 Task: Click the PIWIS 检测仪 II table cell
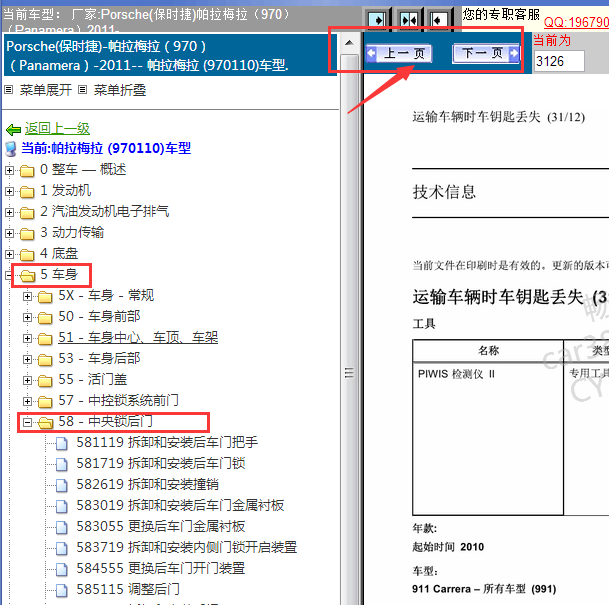pyautogui.click(x=488, y=439)
